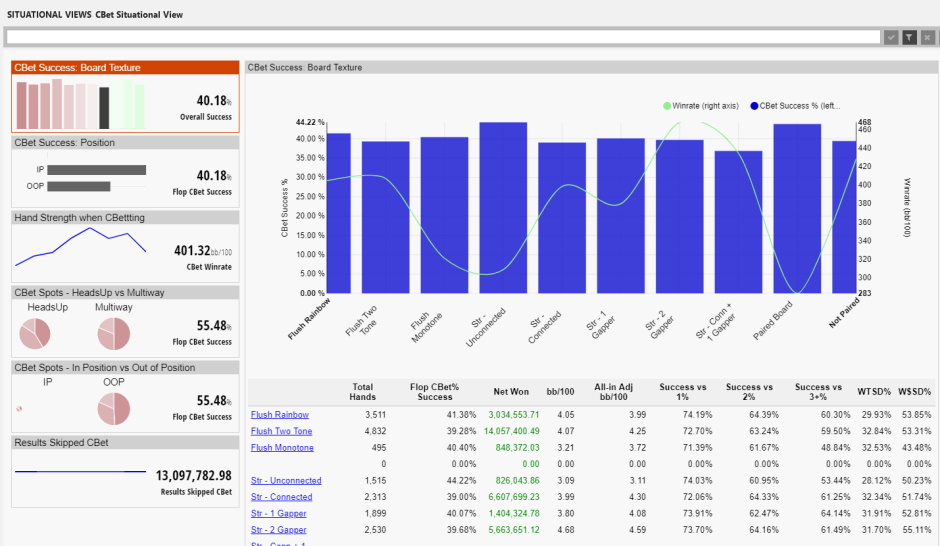Open the Str - 2 Gapper link
The width and height of the screenshot is (940, 546).
278,530
